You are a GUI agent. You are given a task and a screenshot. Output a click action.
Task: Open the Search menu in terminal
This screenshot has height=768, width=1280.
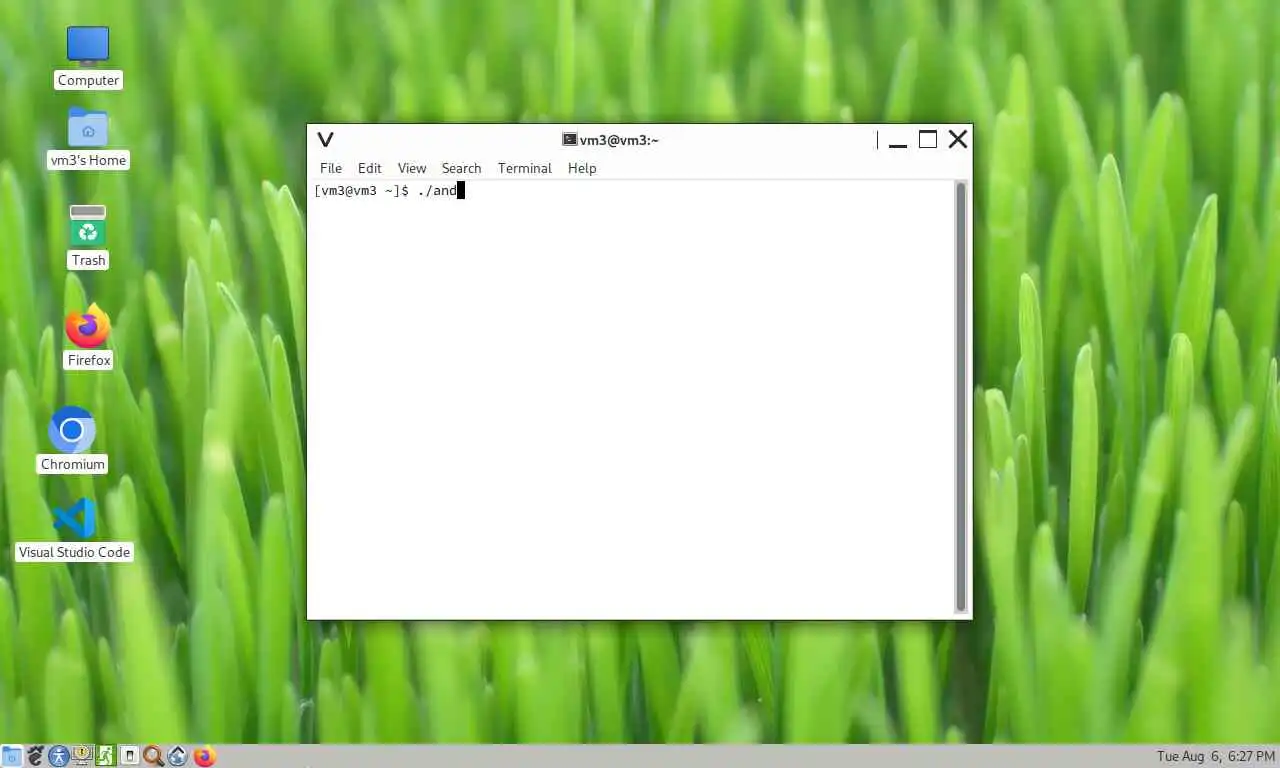[461, 168]
